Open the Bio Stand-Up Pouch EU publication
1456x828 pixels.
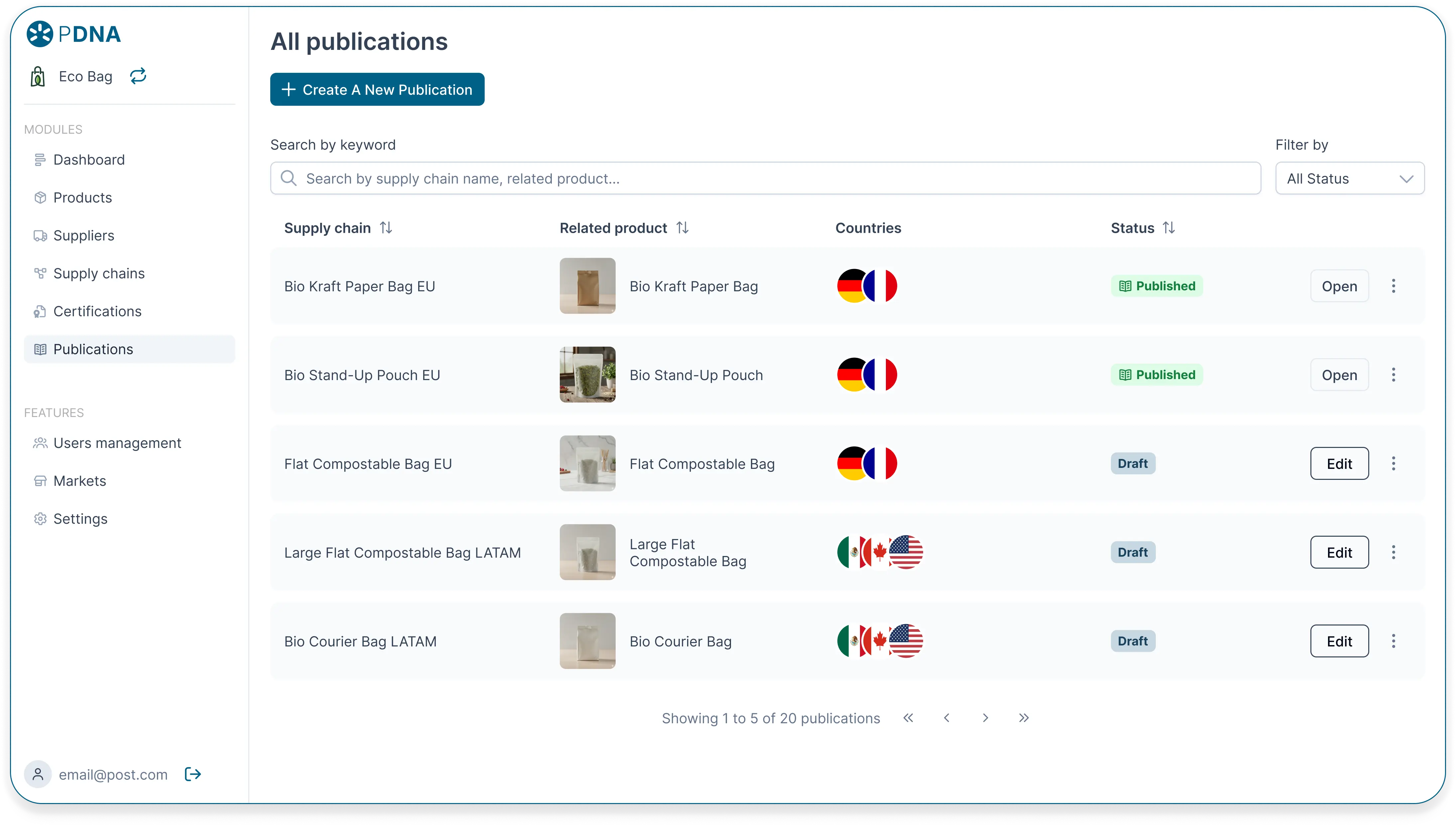click(x=1339, y=375)
